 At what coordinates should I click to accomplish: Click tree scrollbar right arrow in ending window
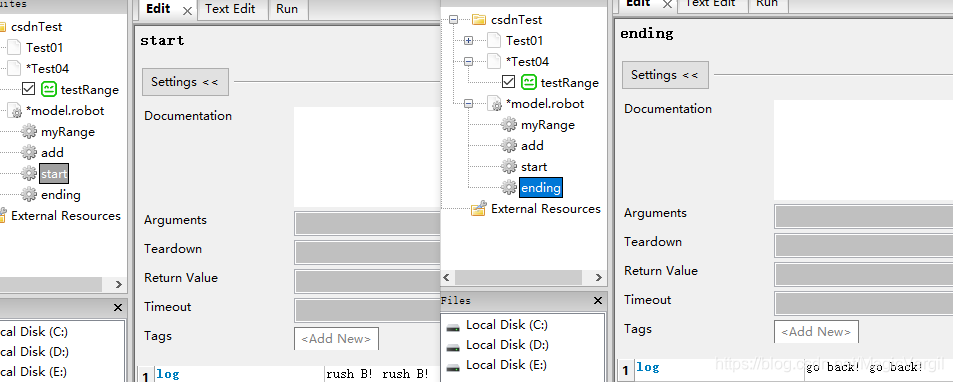click(599, 278)
